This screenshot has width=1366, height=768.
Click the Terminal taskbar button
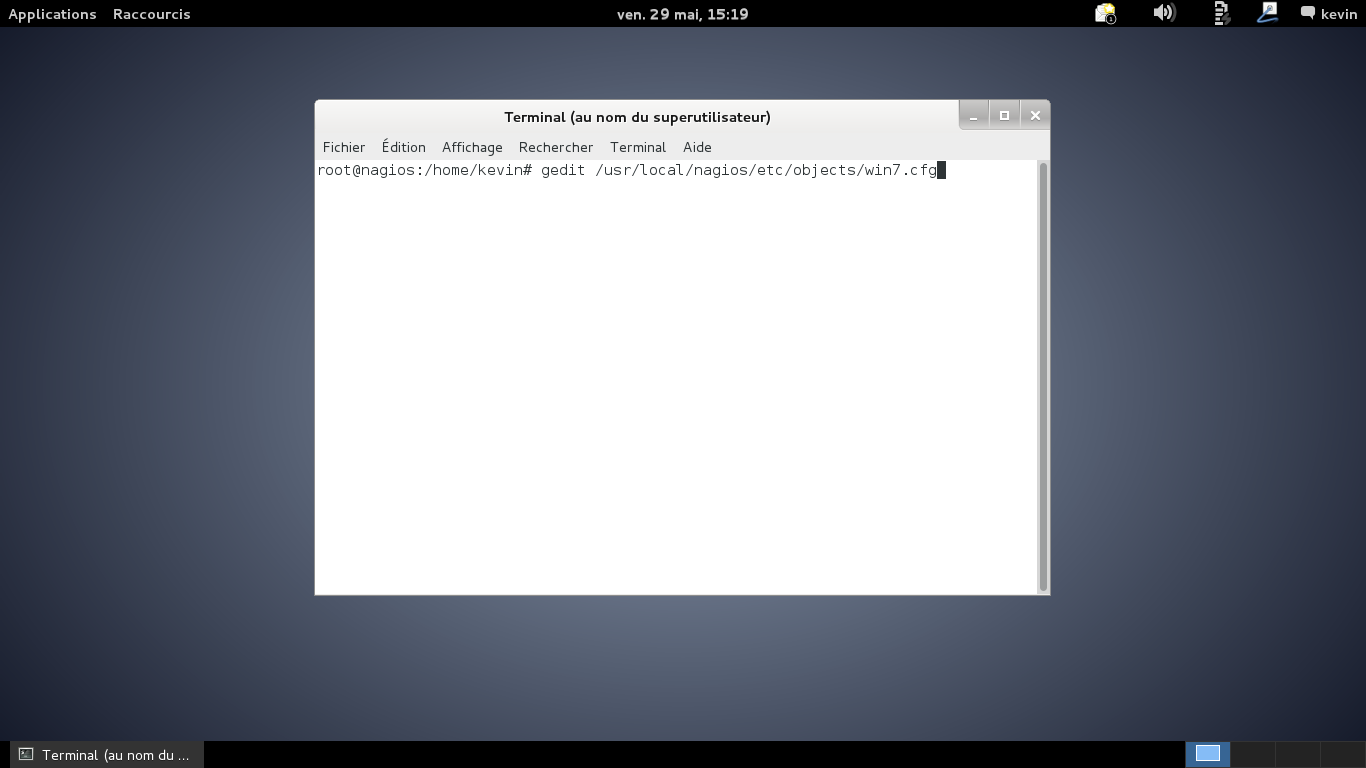click(107, 755)
